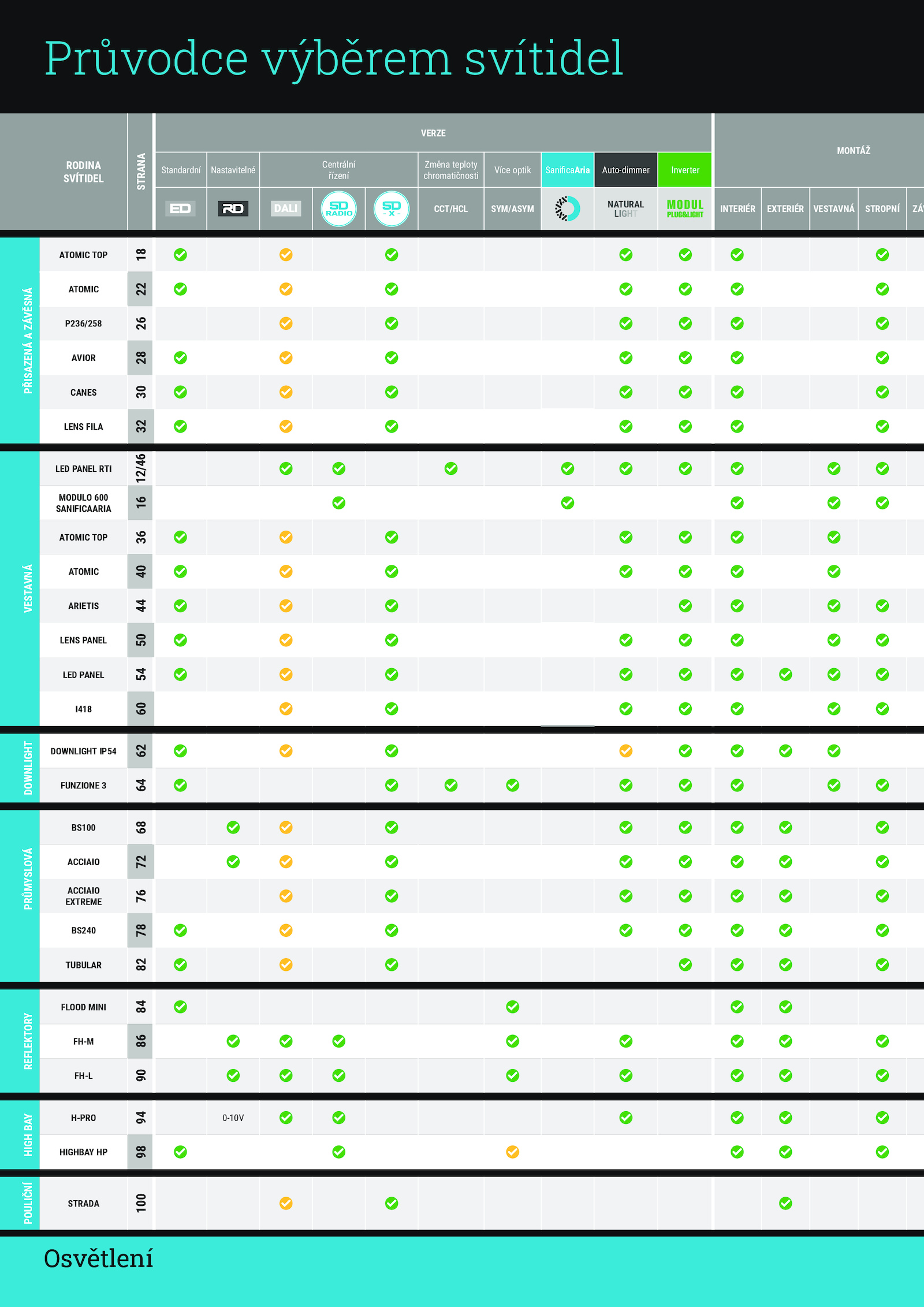Click SD Radio check in FH-M row
This screenshot has width=924, height=1307.
coord(339,1041)
